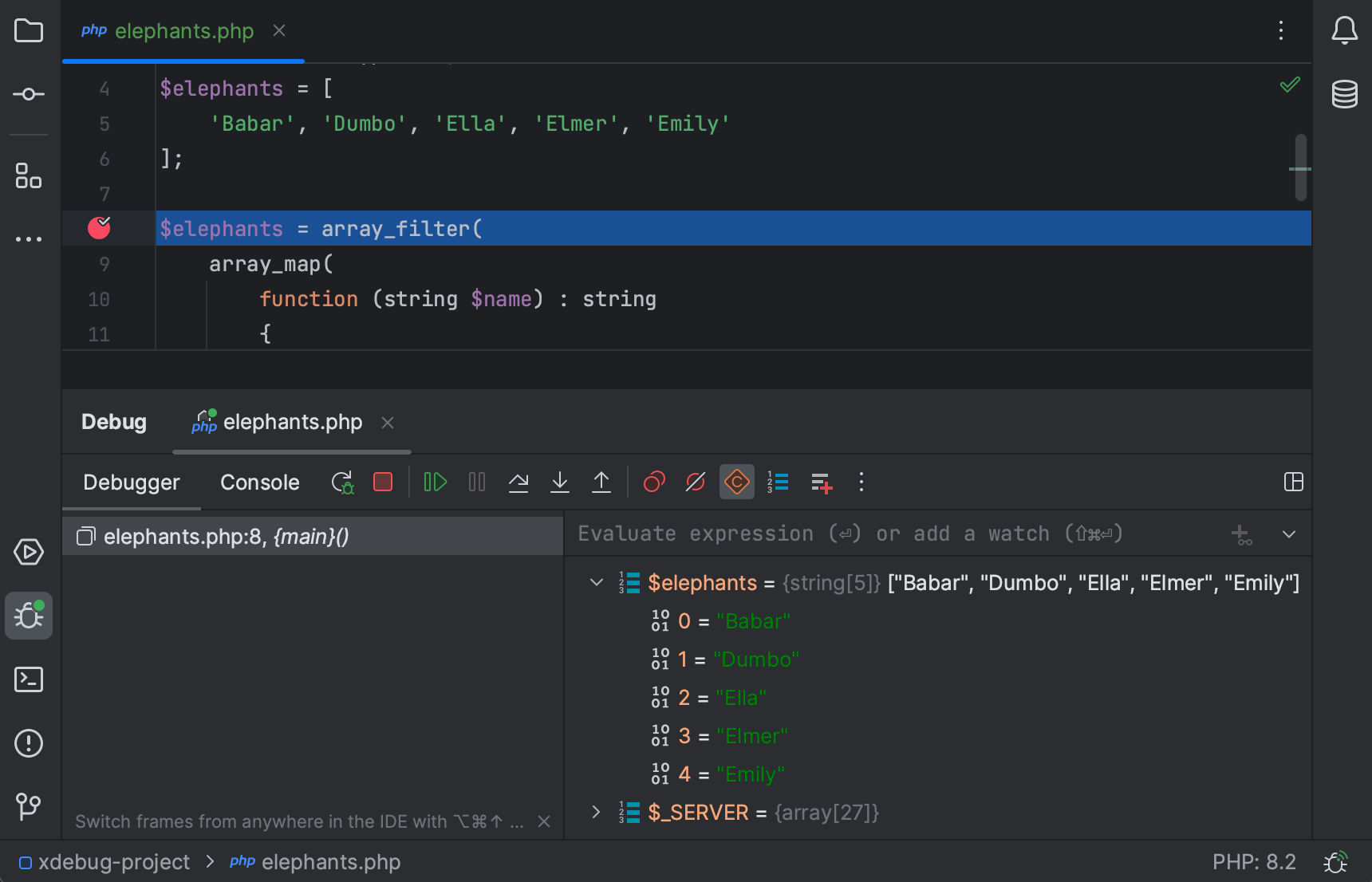
Task: Select the Debugger tab
Action: pos(132,482)
